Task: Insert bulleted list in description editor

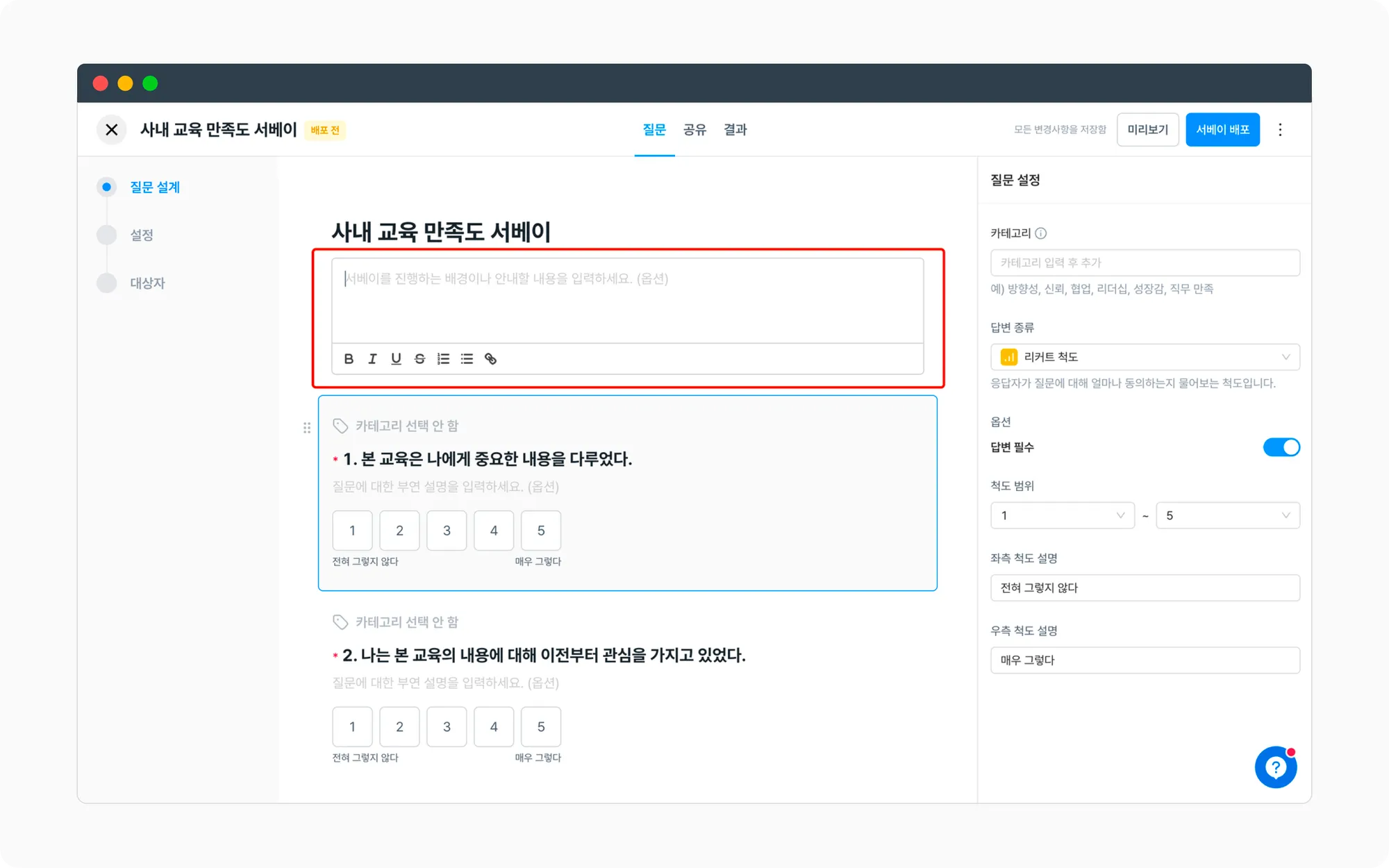Action: 467,359
